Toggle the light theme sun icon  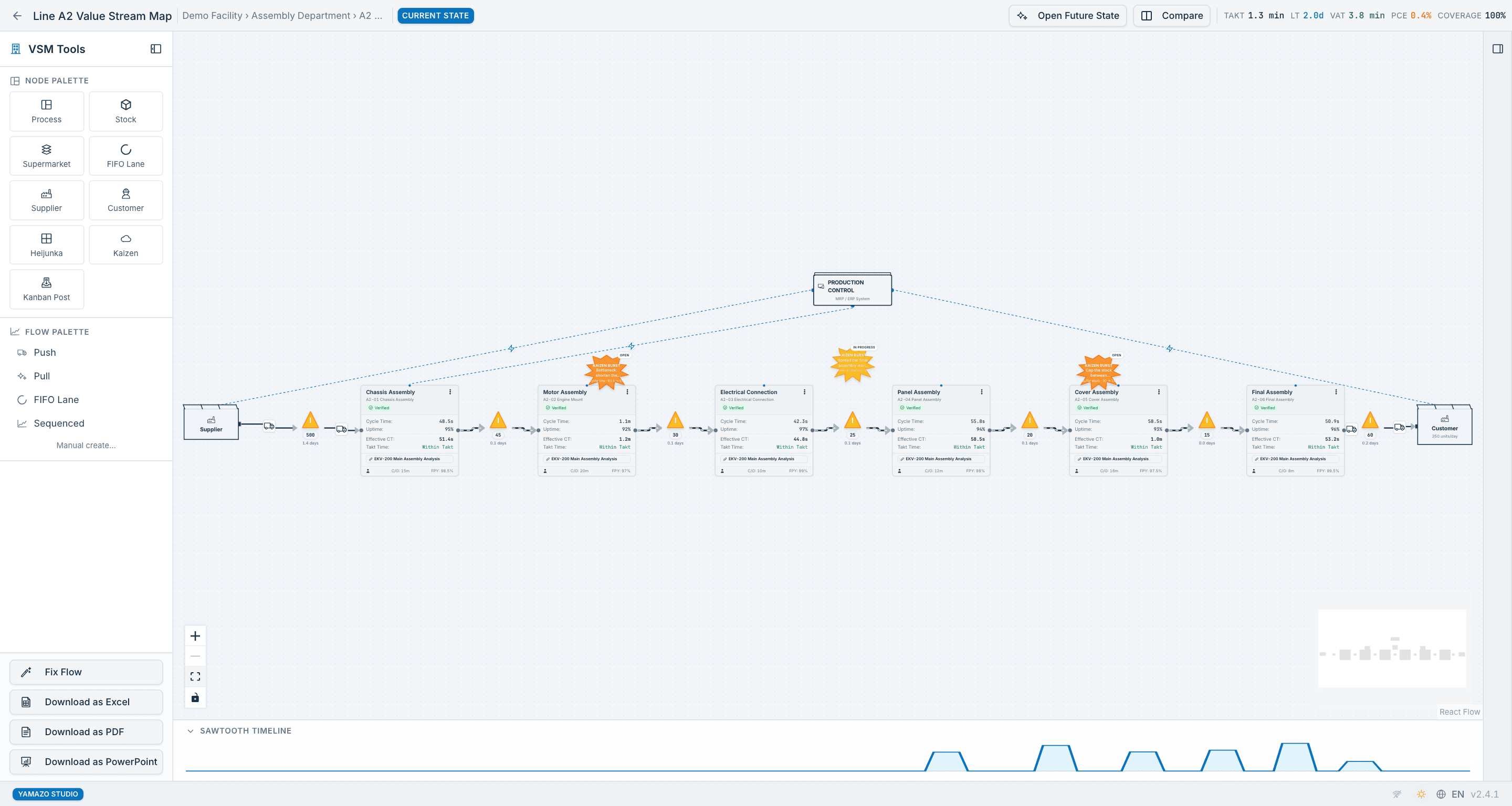[1421, 794]
